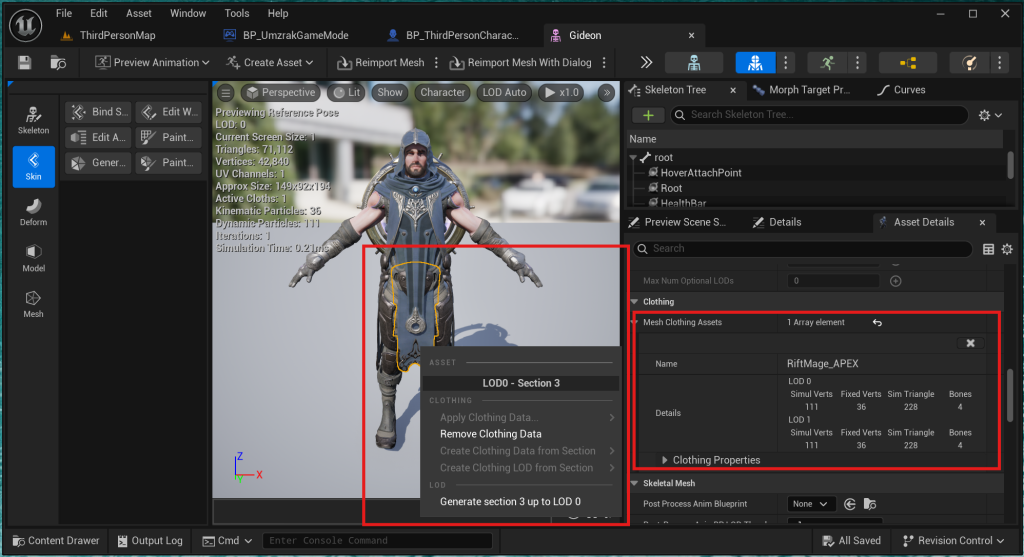The width and height of the screenshot is (1024, 557).
Task: Switch to Deform mode in left sidebar
Action: (33, 212)
